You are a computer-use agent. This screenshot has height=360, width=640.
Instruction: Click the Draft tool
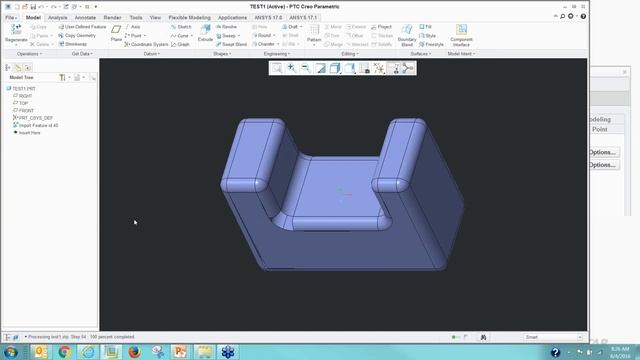click(292, 27)
